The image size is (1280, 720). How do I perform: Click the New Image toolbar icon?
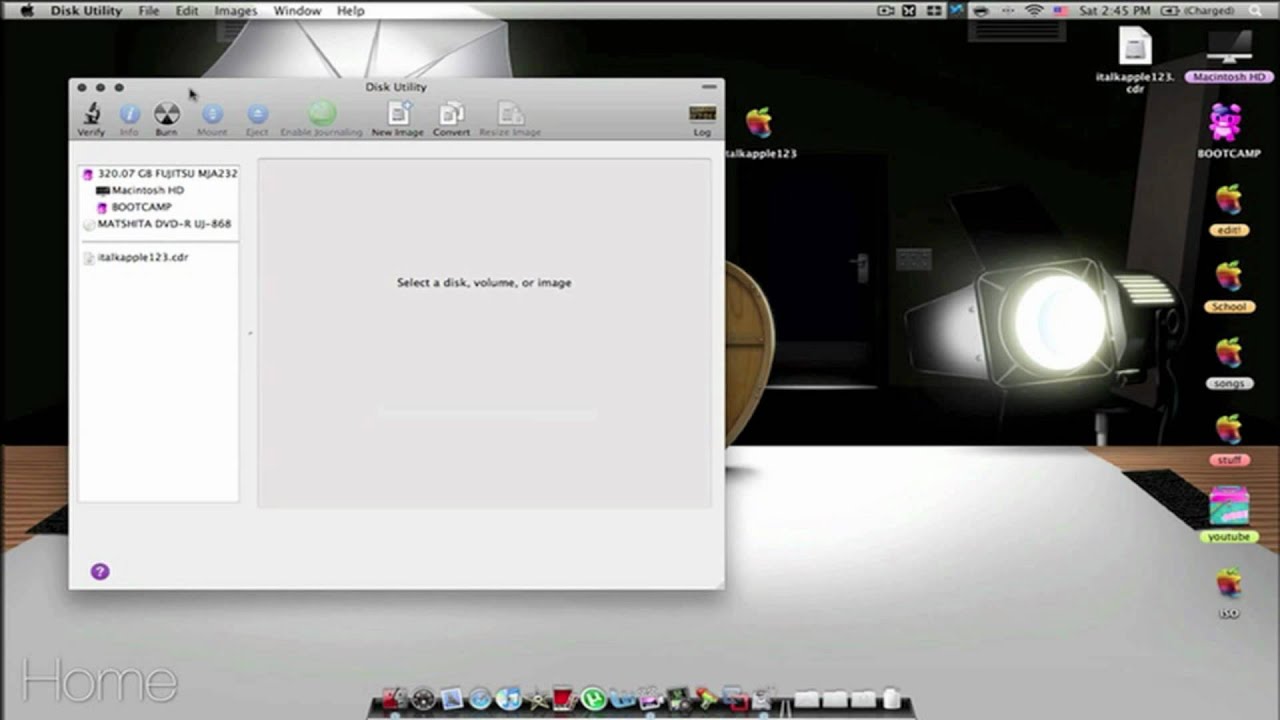click(x=398, y=113)
